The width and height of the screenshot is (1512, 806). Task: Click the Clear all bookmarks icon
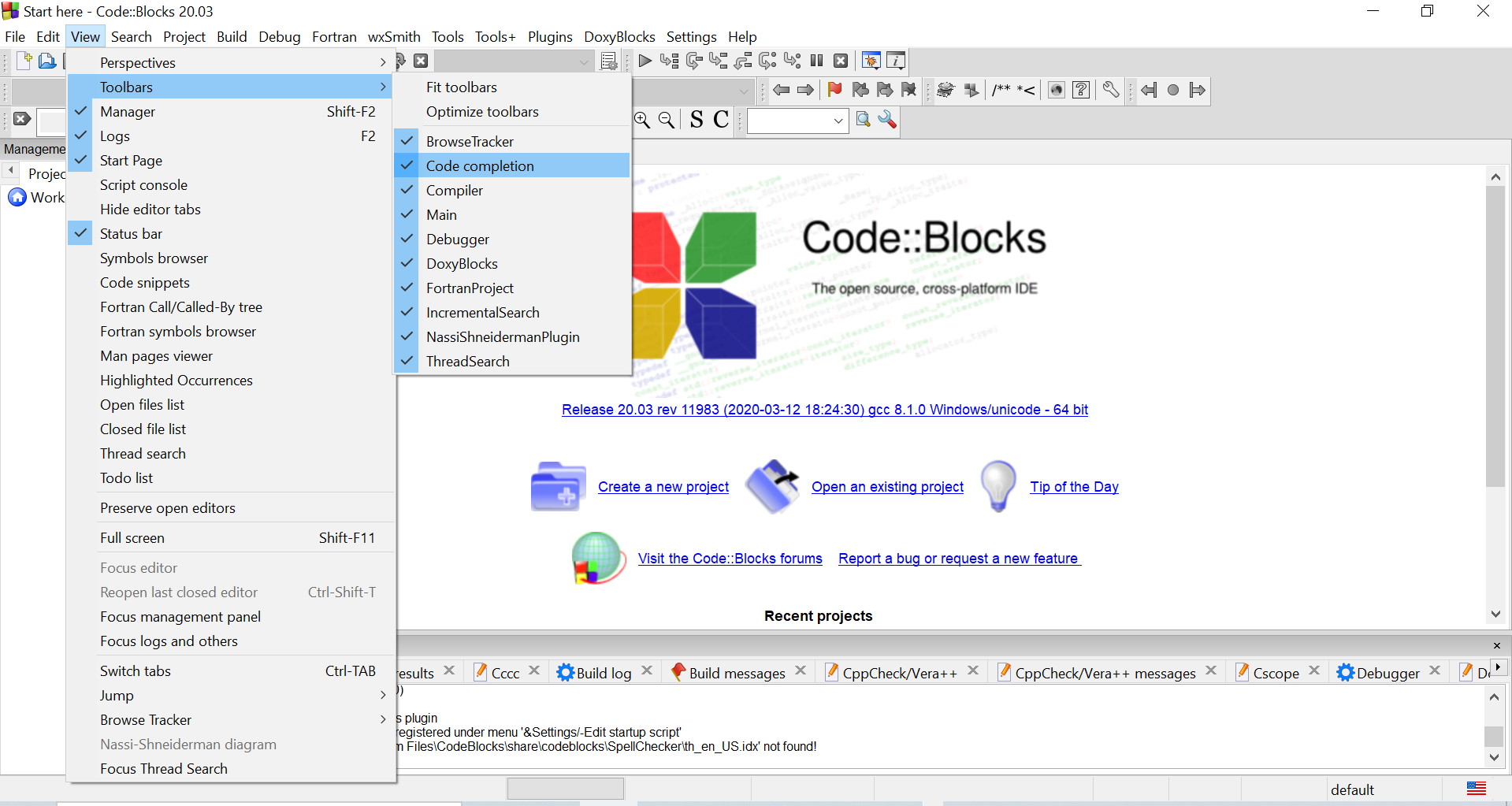click(908, 90)
